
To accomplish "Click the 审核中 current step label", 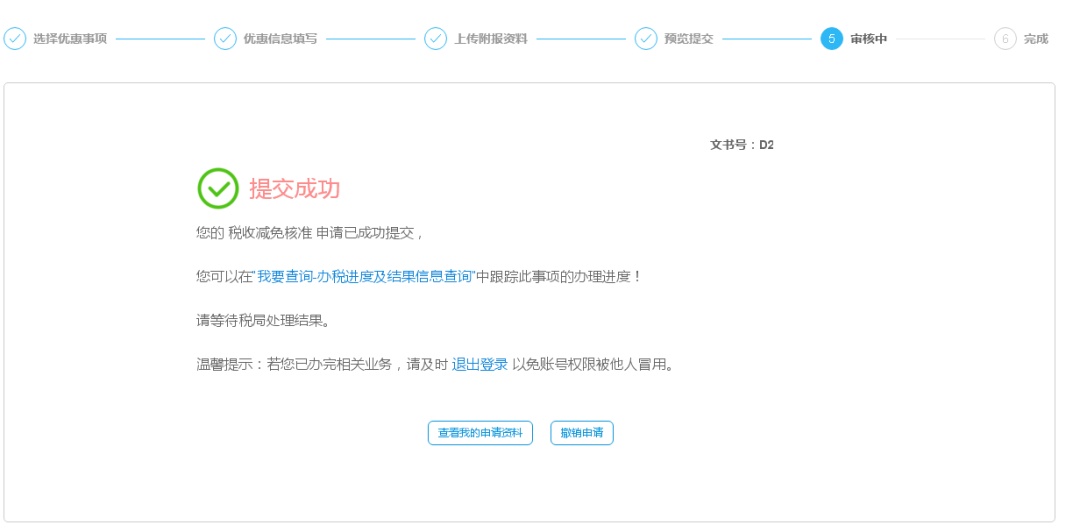I will pyautogui.click(x=868, y=39).
